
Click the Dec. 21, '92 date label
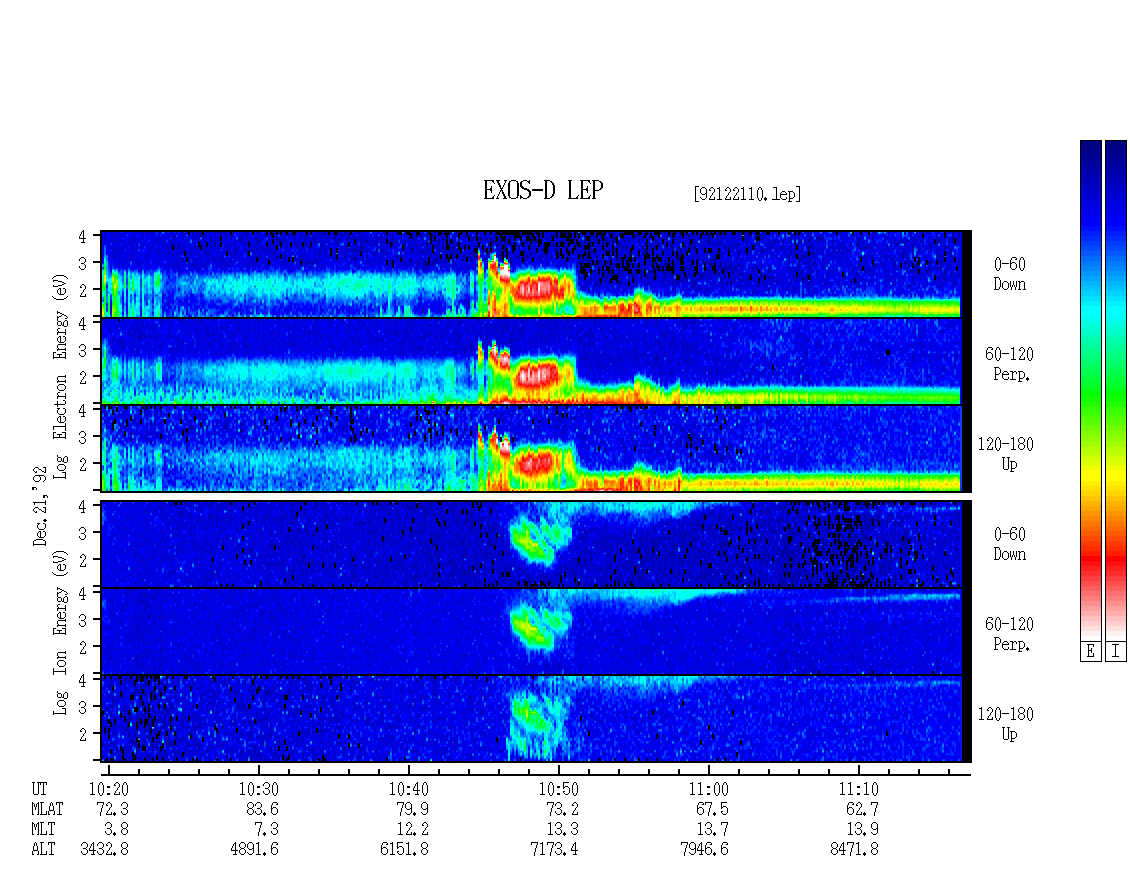click(x=40, y=506)
